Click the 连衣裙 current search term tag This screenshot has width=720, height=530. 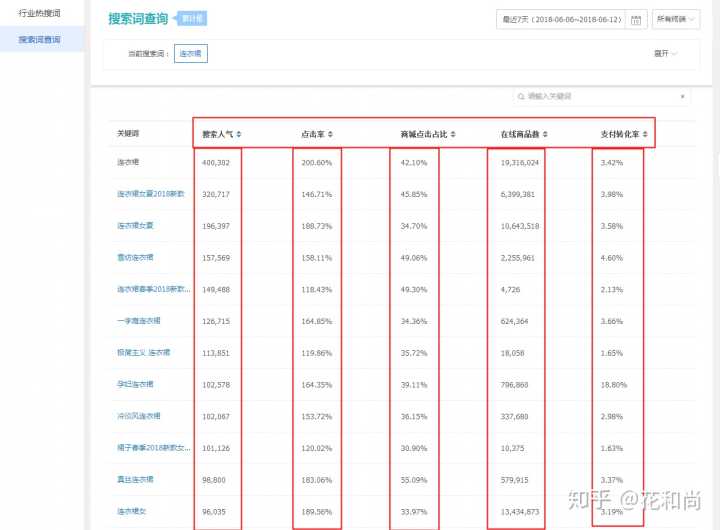pos(191,53)
